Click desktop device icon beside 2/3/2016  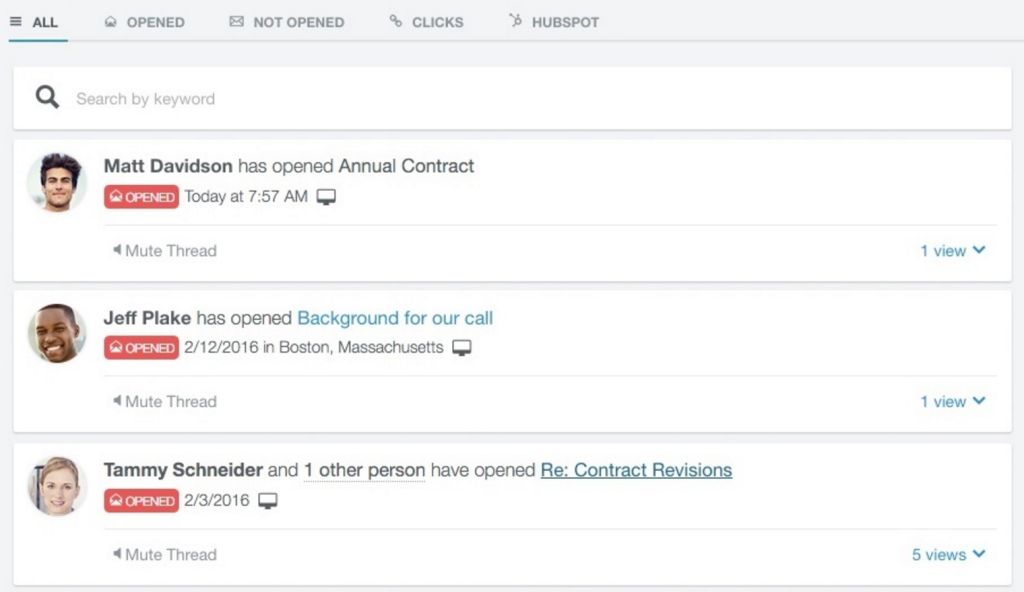[268, 501]
